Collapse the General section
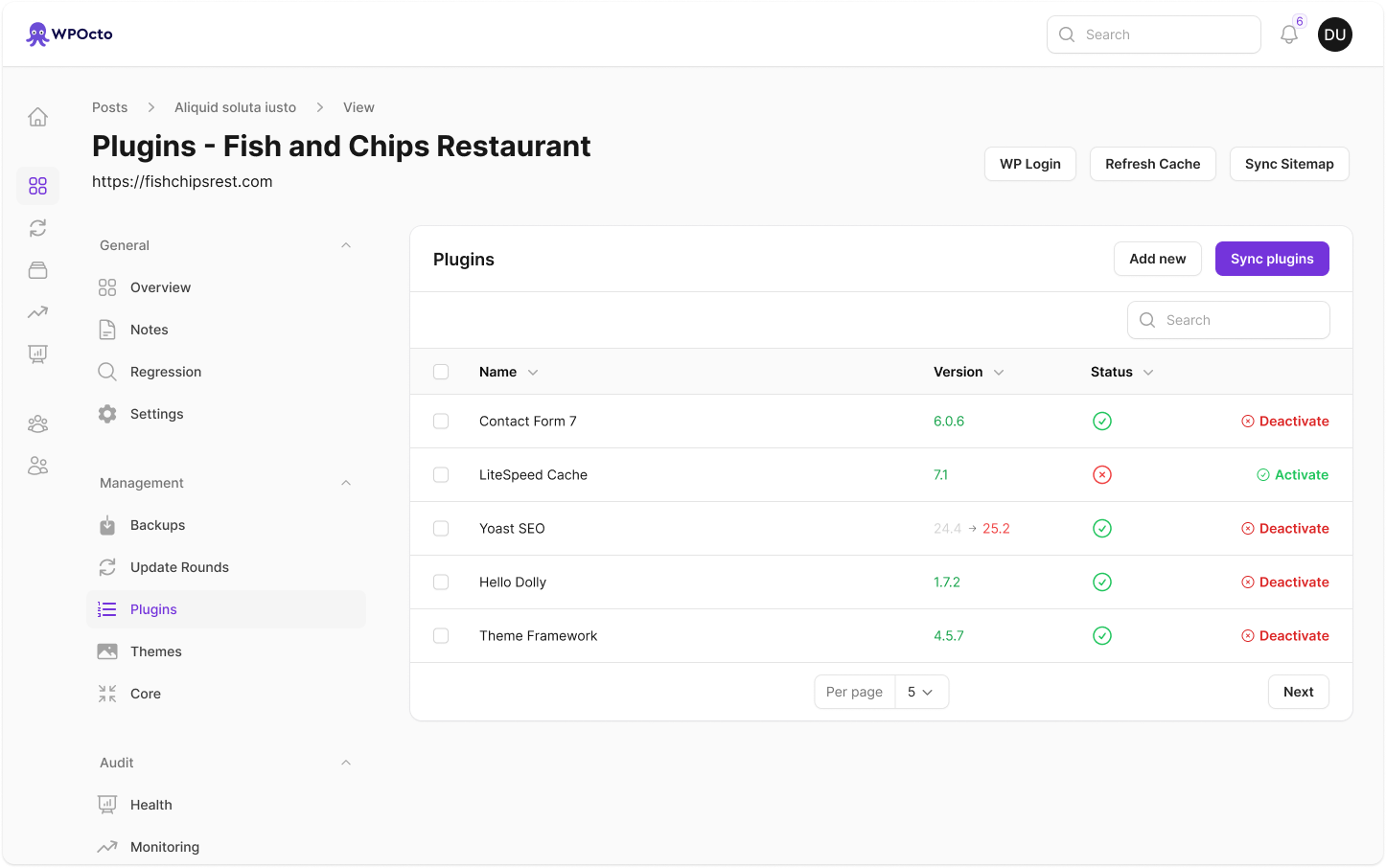Screen dimensions: 1386x868 pyautogui.click(x=346, y=245)
